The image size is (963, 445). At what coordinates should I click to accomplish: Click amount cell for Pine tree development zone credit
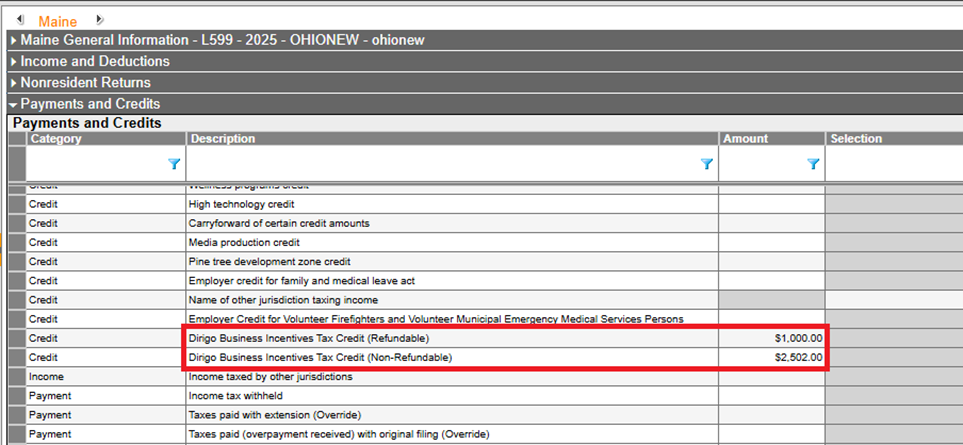(771, 261)
